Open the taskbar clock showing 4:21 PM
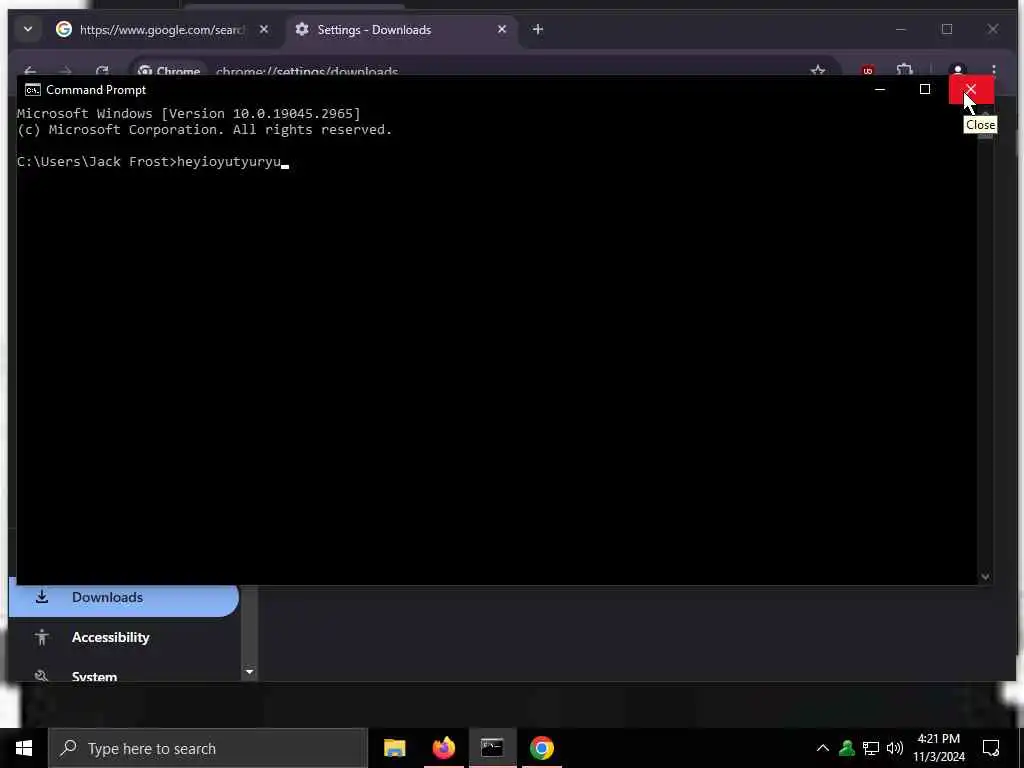The height and width of the screenshot is (768, 1024). (939, 748)
